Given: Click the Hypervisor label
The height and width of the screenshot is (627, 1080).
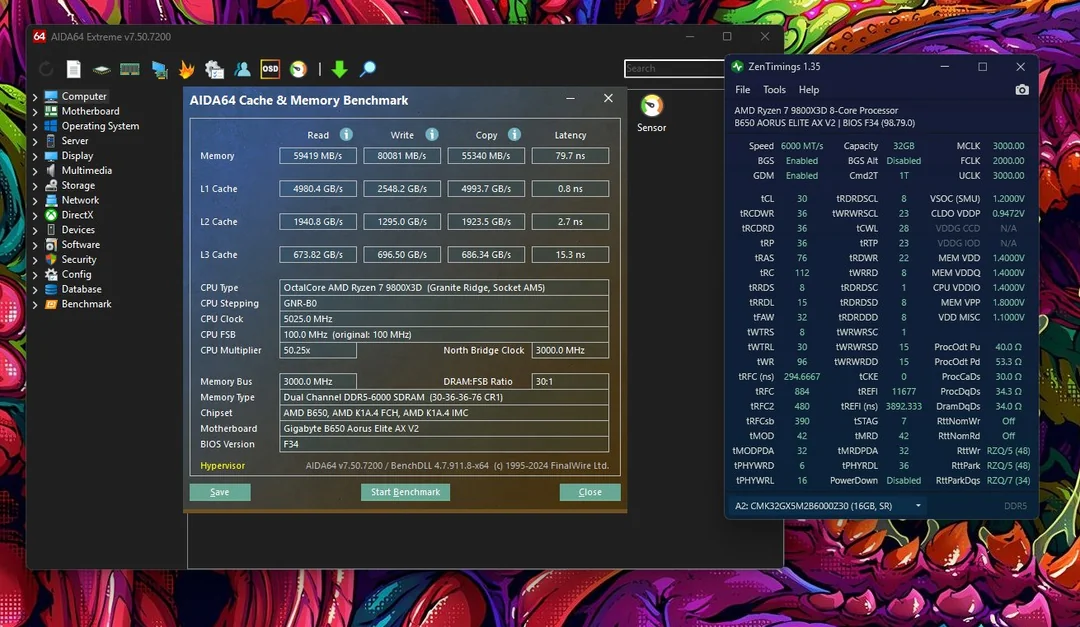Looking at the screenshot, I should coord(222,466).
